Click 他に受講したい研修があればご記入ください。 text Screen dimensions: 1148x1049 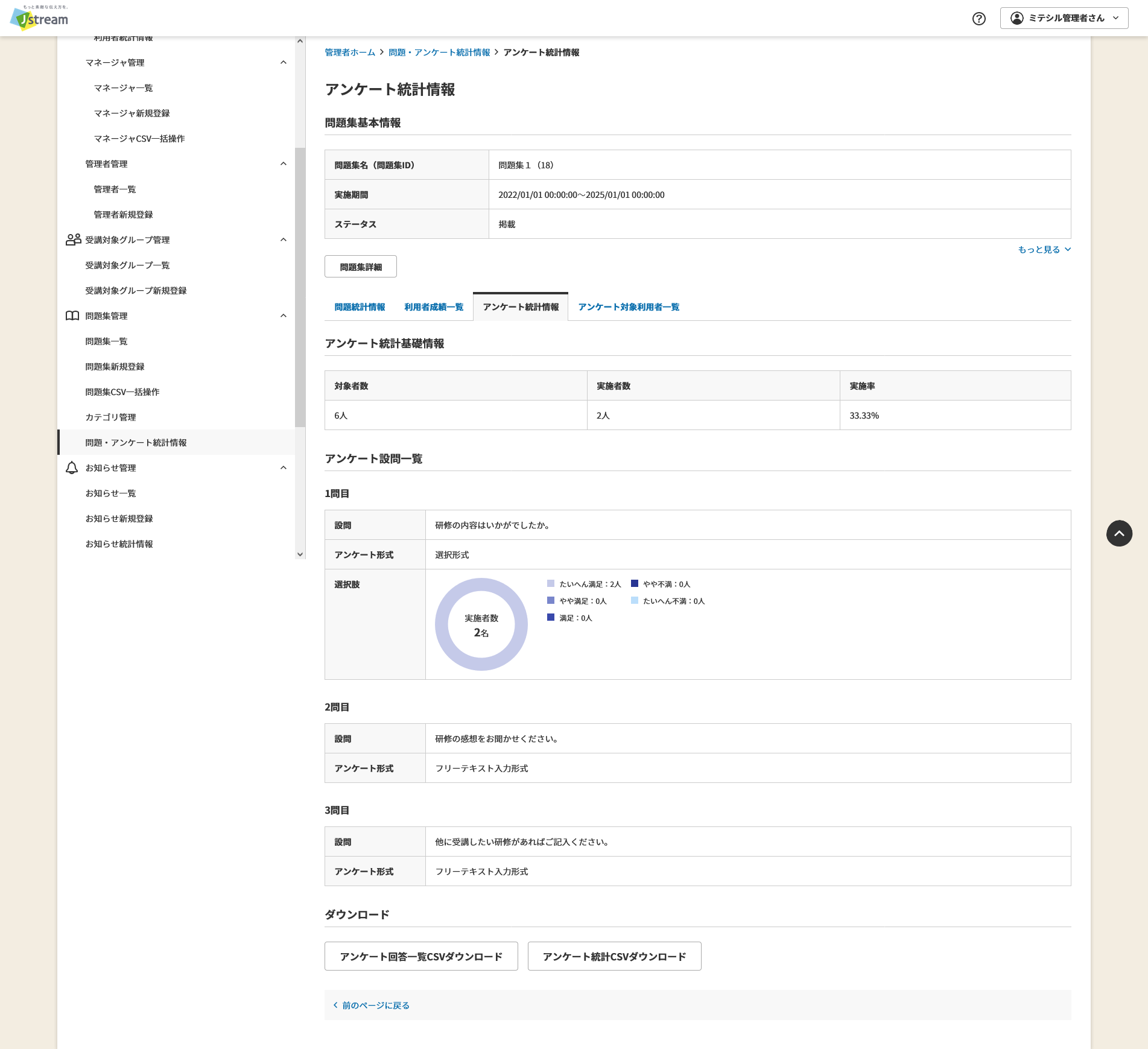[522, 841]
